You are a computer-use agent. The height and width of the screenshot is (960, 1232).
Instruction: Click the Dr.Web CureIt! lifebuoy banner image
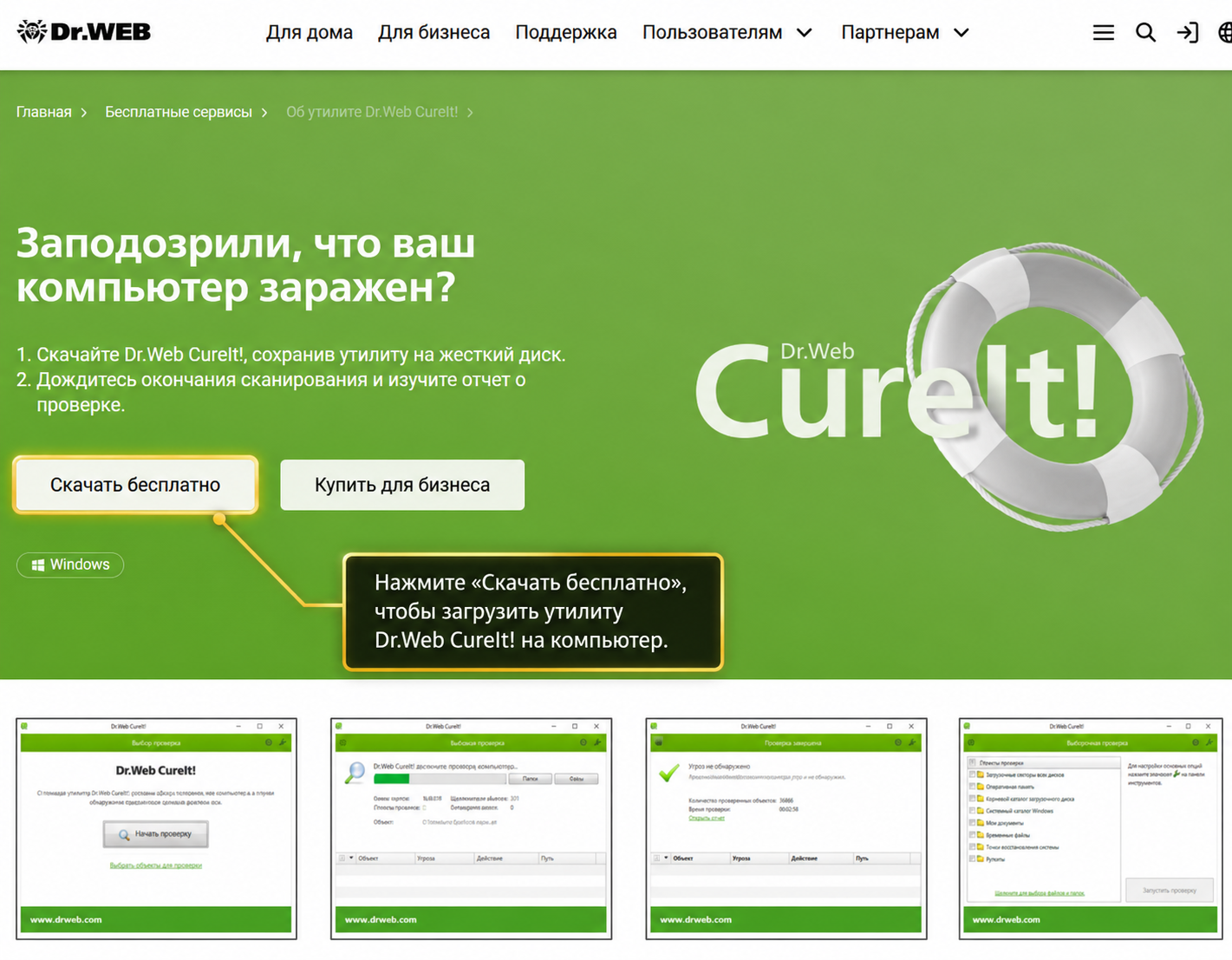[949, 387]
